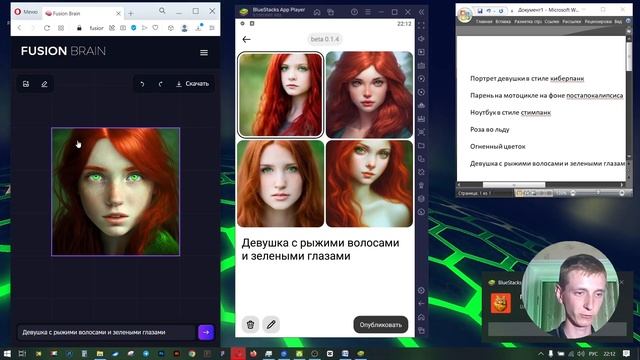Click the line 'Портрет девушки в стиле киберпанк'

(527, 78)
